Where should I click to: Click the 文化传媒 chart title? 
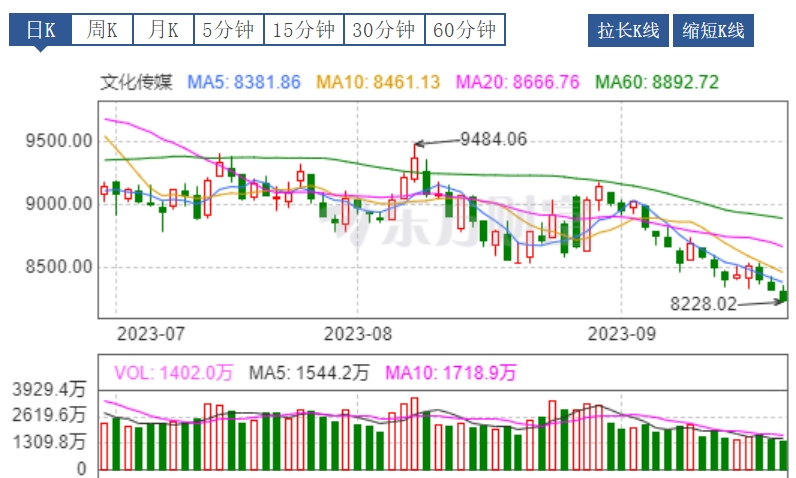(139, 82)
